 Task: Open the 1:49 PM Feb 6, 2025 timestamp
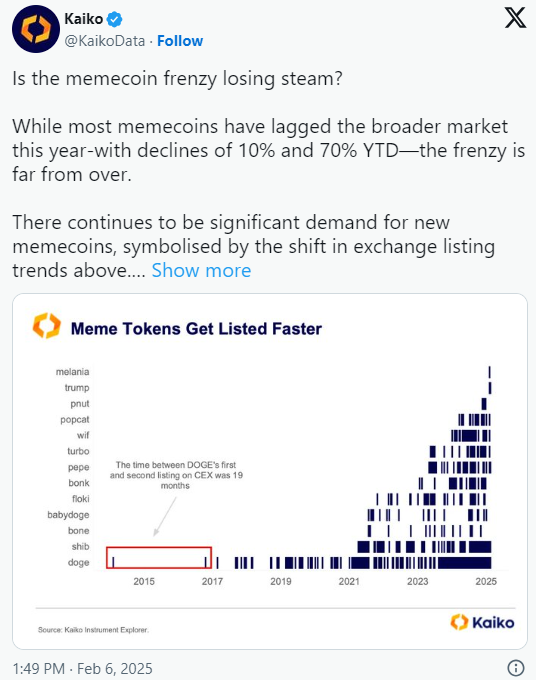83,669
